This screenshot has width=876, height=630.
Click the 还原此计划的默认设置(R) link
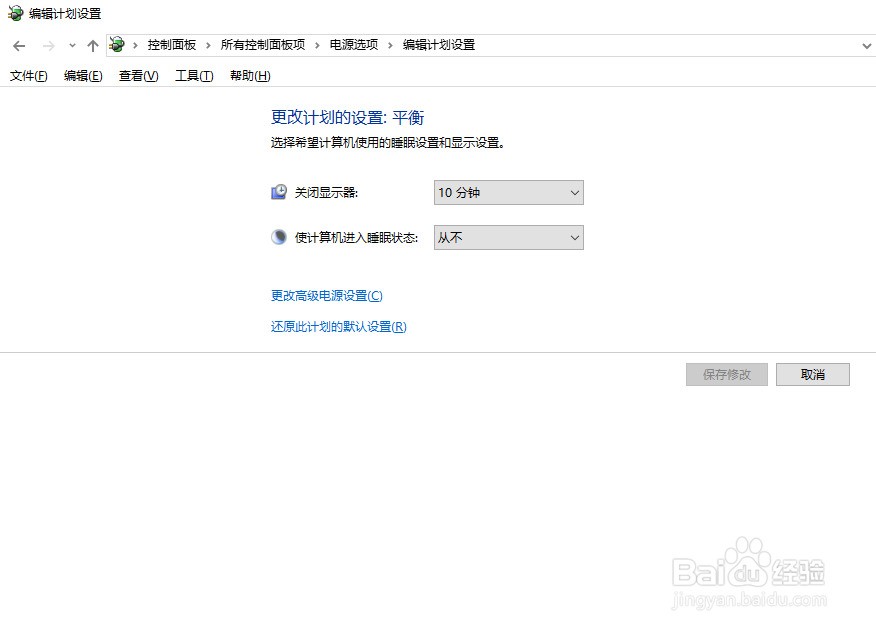[339, 327]
